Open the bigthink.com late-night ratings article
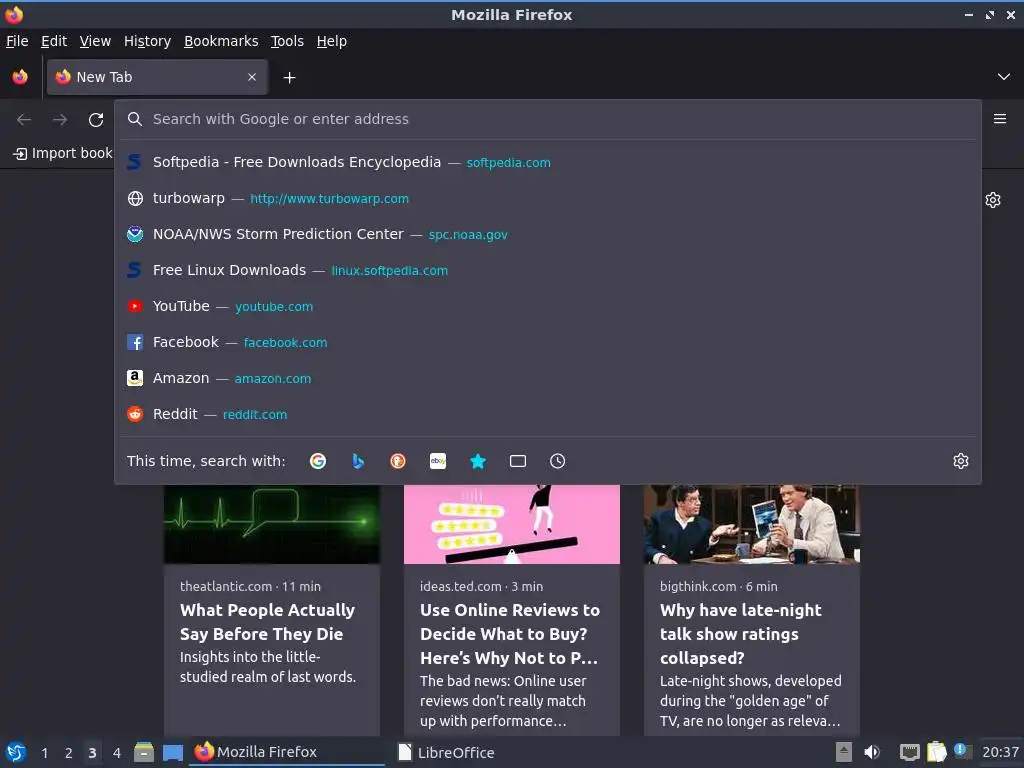Viewport: 1024px width, 768px height. (741, 634)
